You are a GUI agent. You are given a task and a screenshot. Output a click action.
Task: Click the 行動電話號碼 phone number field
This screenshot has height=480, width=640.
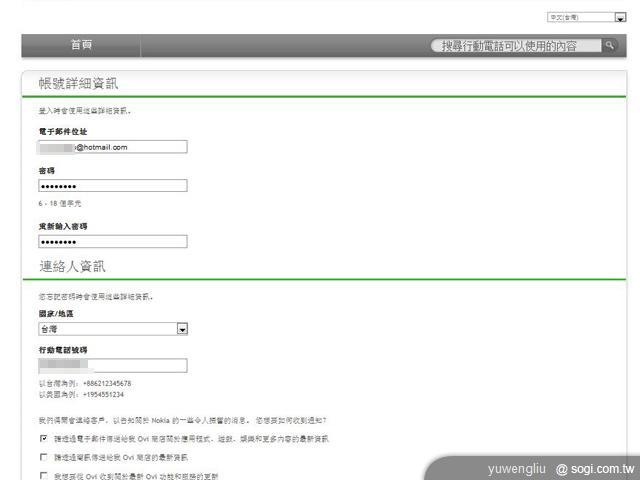tap(113, 365)
